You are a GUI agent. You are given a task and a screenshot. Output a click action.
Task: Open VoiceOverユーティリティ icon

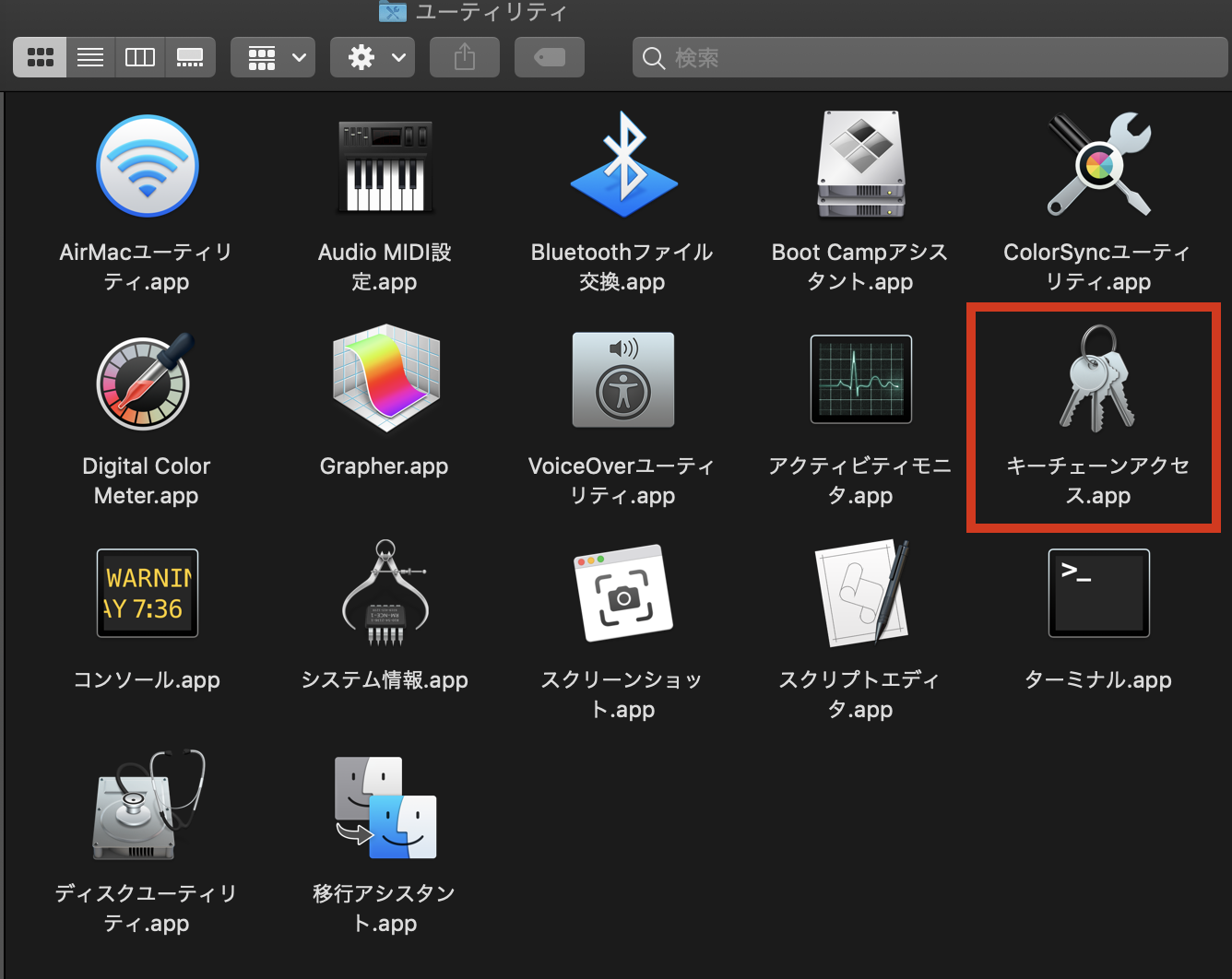(623, 380)
